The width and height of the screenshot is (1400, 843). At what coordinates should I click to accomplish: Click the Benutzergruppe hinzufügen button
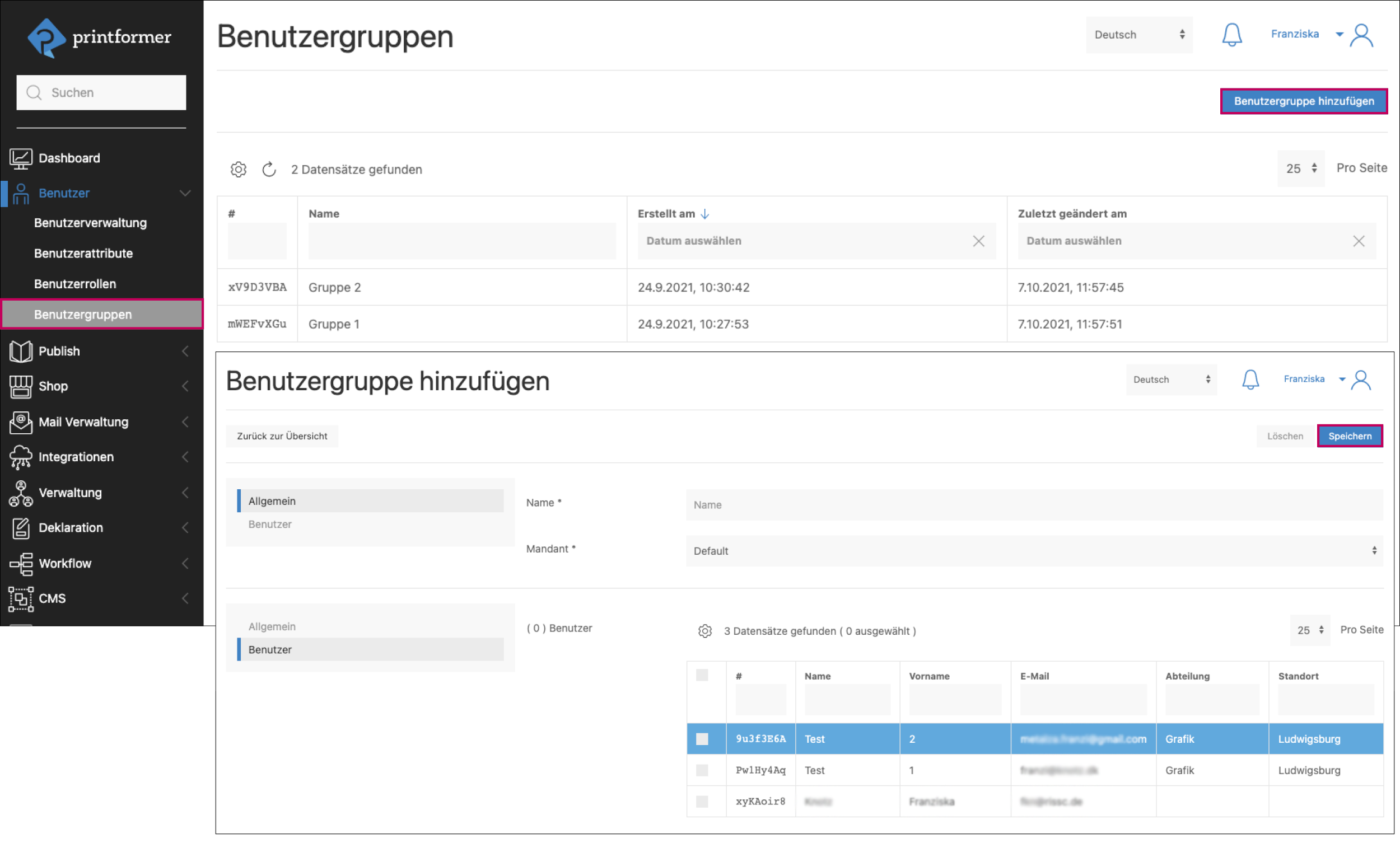[x=1304, y=101]
